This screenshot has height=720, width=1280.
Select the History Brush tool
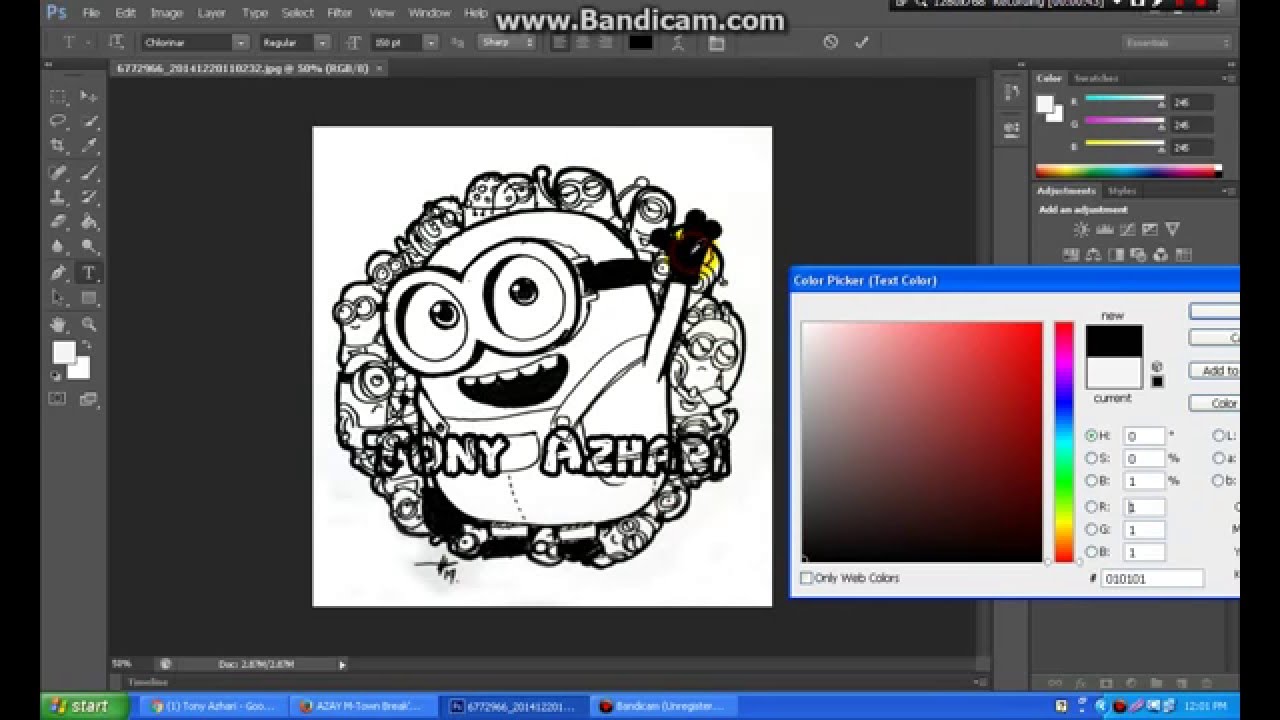[x=89, y=197]
